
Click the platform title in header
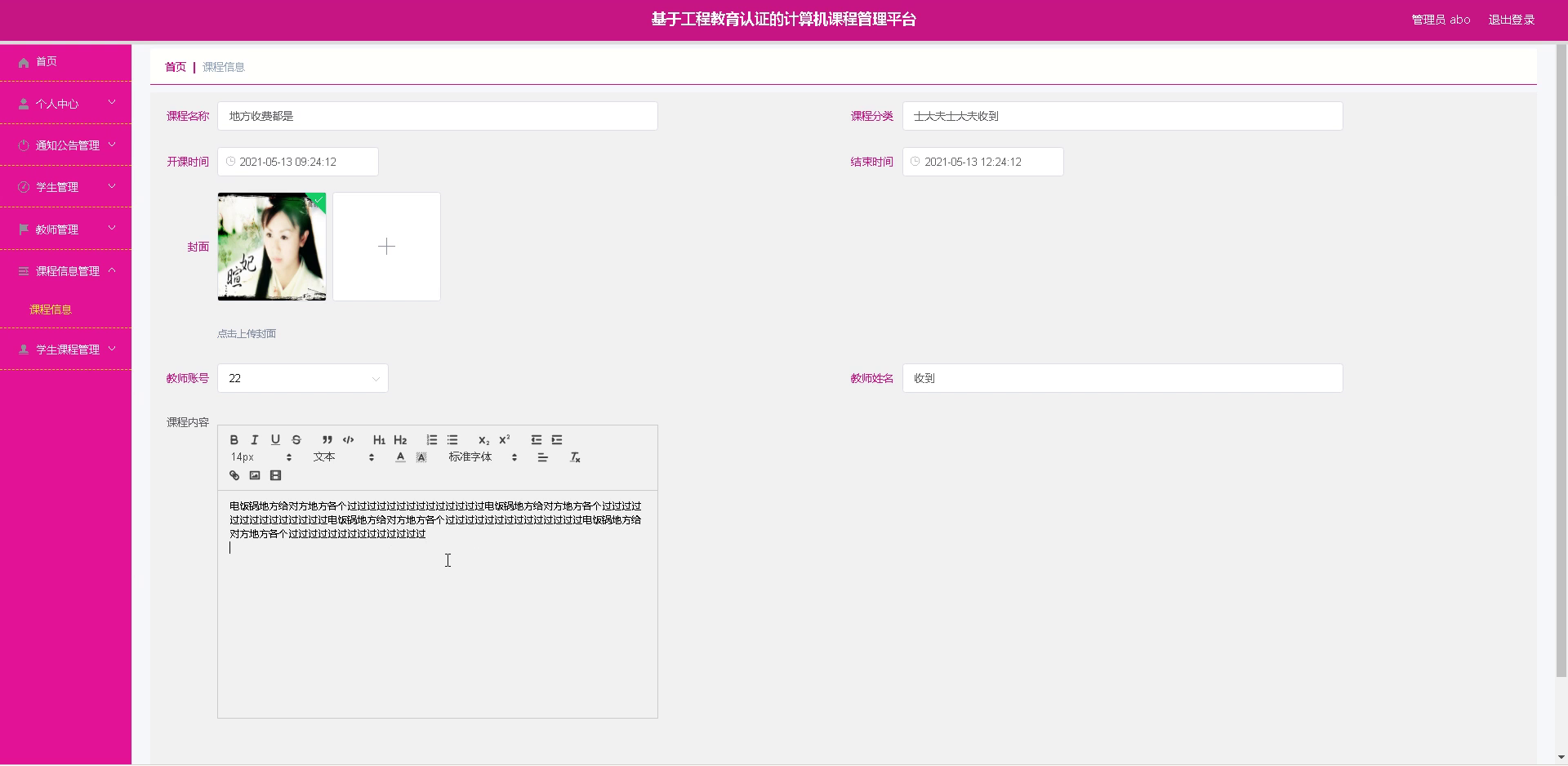point(784,20)
